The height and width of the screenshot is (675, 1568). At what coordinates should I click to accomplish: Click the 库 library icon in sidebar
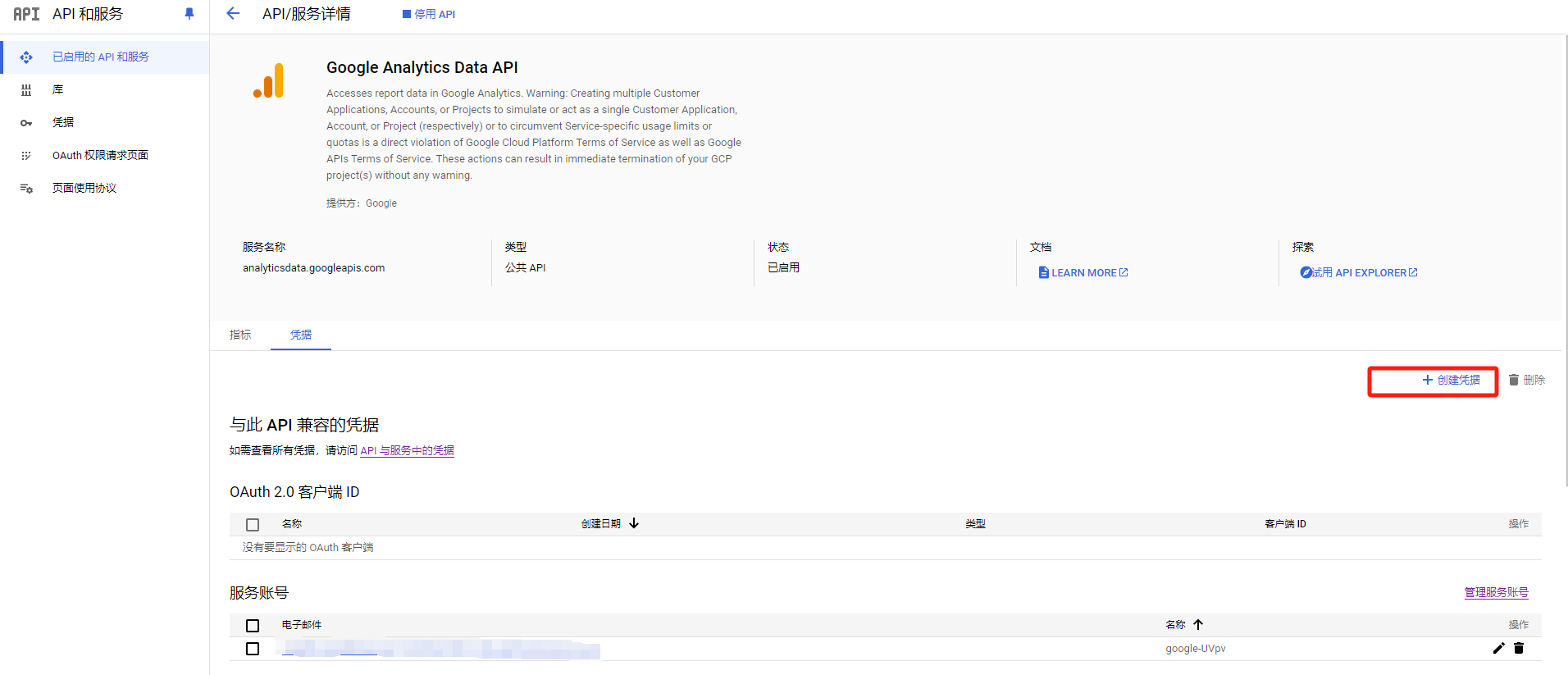pos(26,90)
